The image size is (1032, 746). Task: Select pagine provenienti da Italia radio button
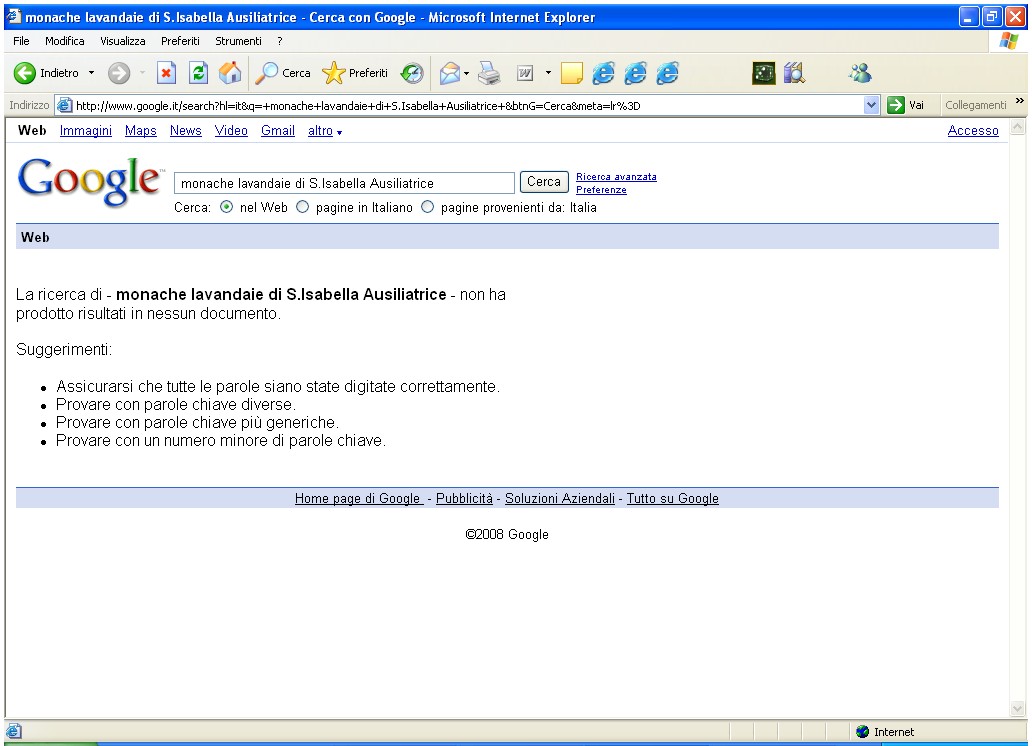pos(427,207)
